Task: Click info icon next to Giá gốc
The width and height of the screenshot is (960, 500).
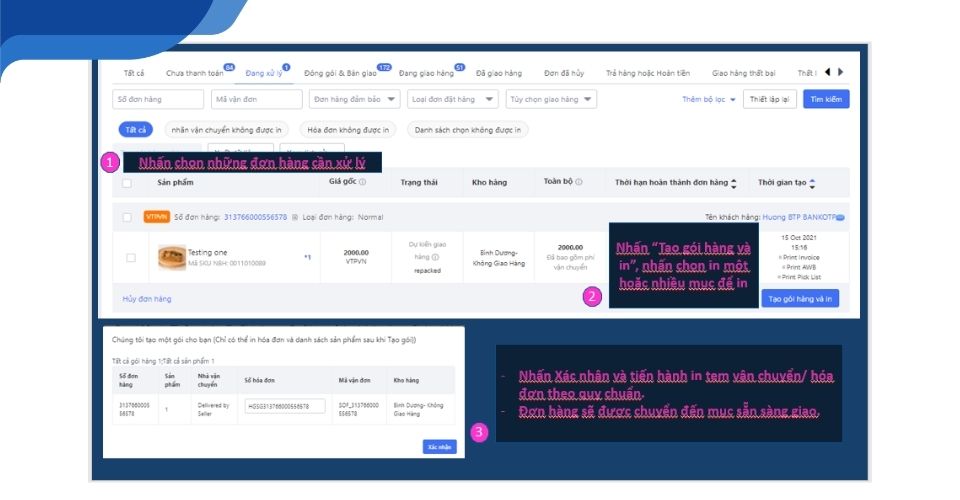Action: 362,182
